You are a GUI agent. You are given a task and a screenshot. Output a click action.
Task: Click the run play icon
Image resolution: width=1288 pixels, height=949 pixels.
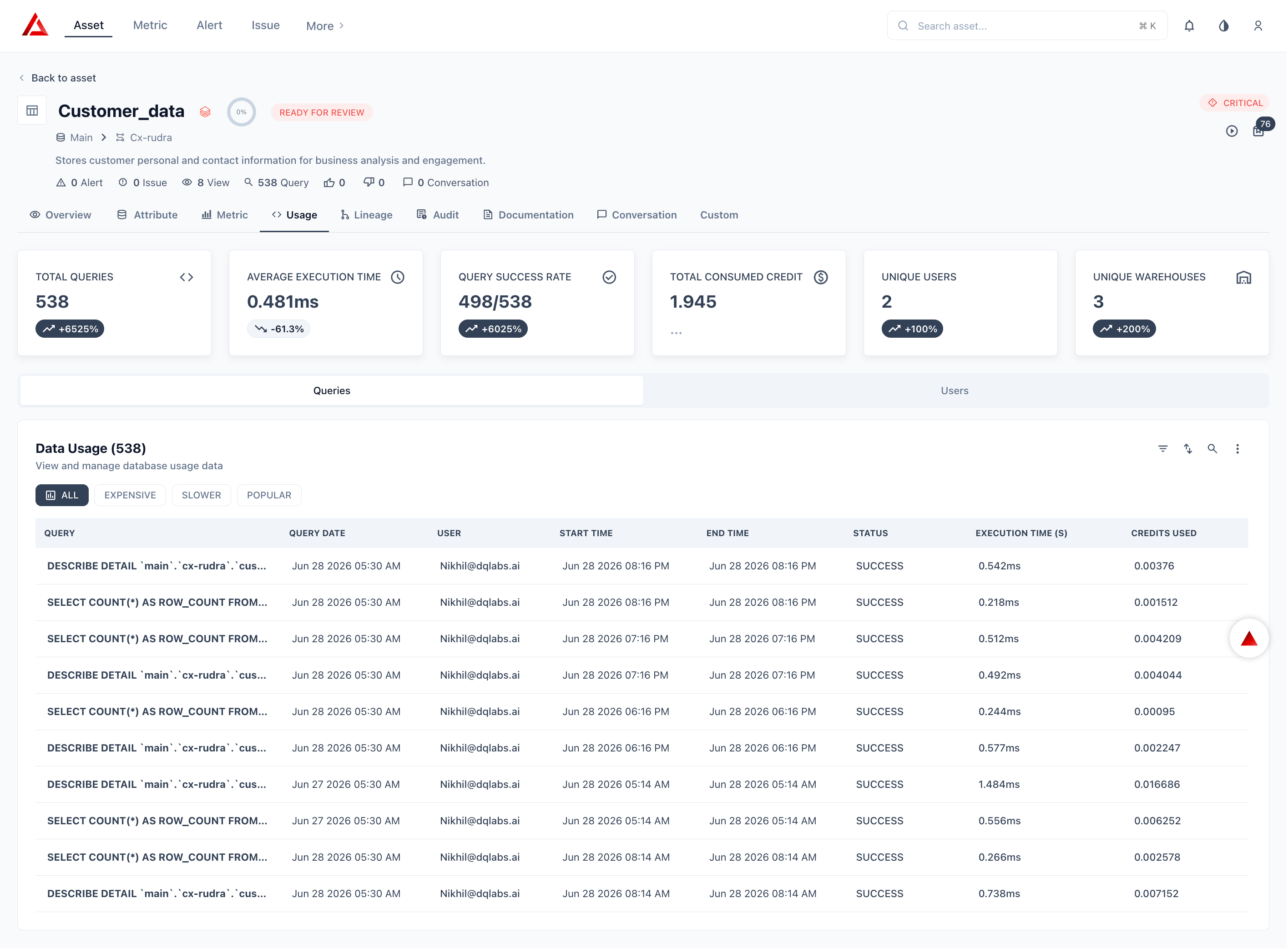(x=1232, y=131)
